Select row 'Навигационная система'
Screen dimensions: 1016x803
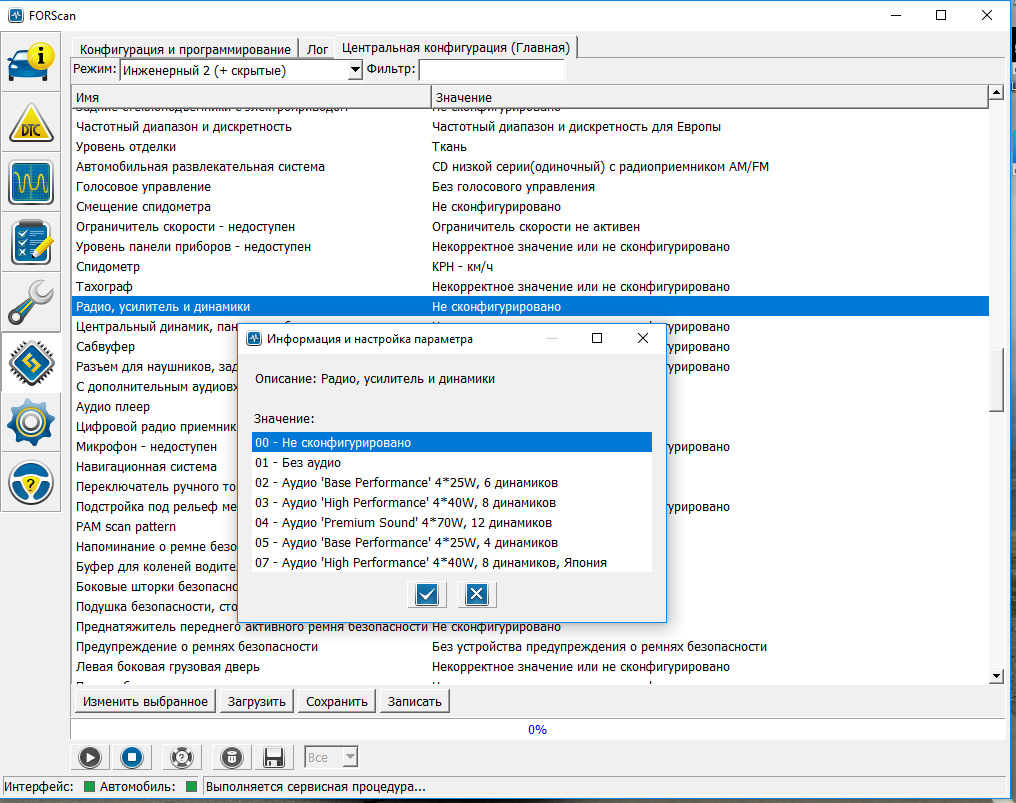[x=154, y=467]
